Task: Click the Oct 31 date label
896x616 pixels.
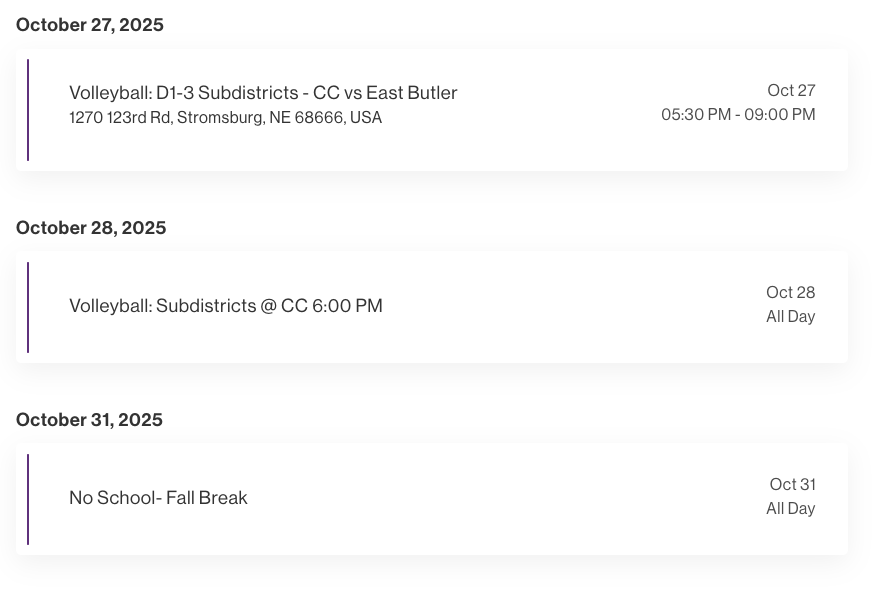Action: (792, 485)
